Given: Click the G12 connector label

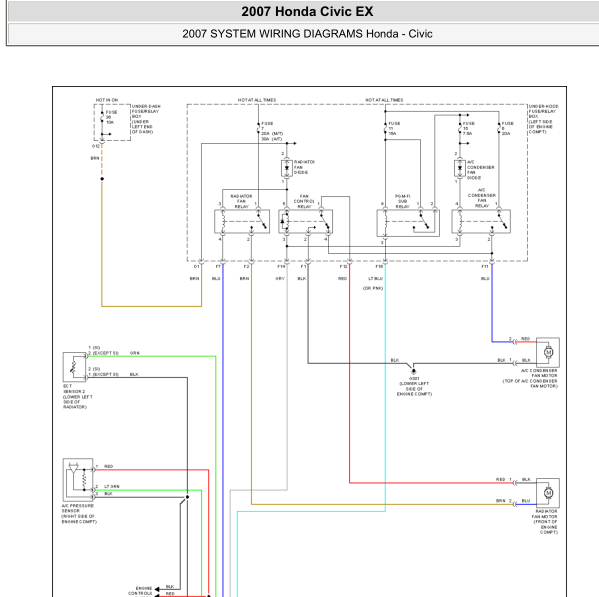Looking at the screenshot, I should point(96,146).
